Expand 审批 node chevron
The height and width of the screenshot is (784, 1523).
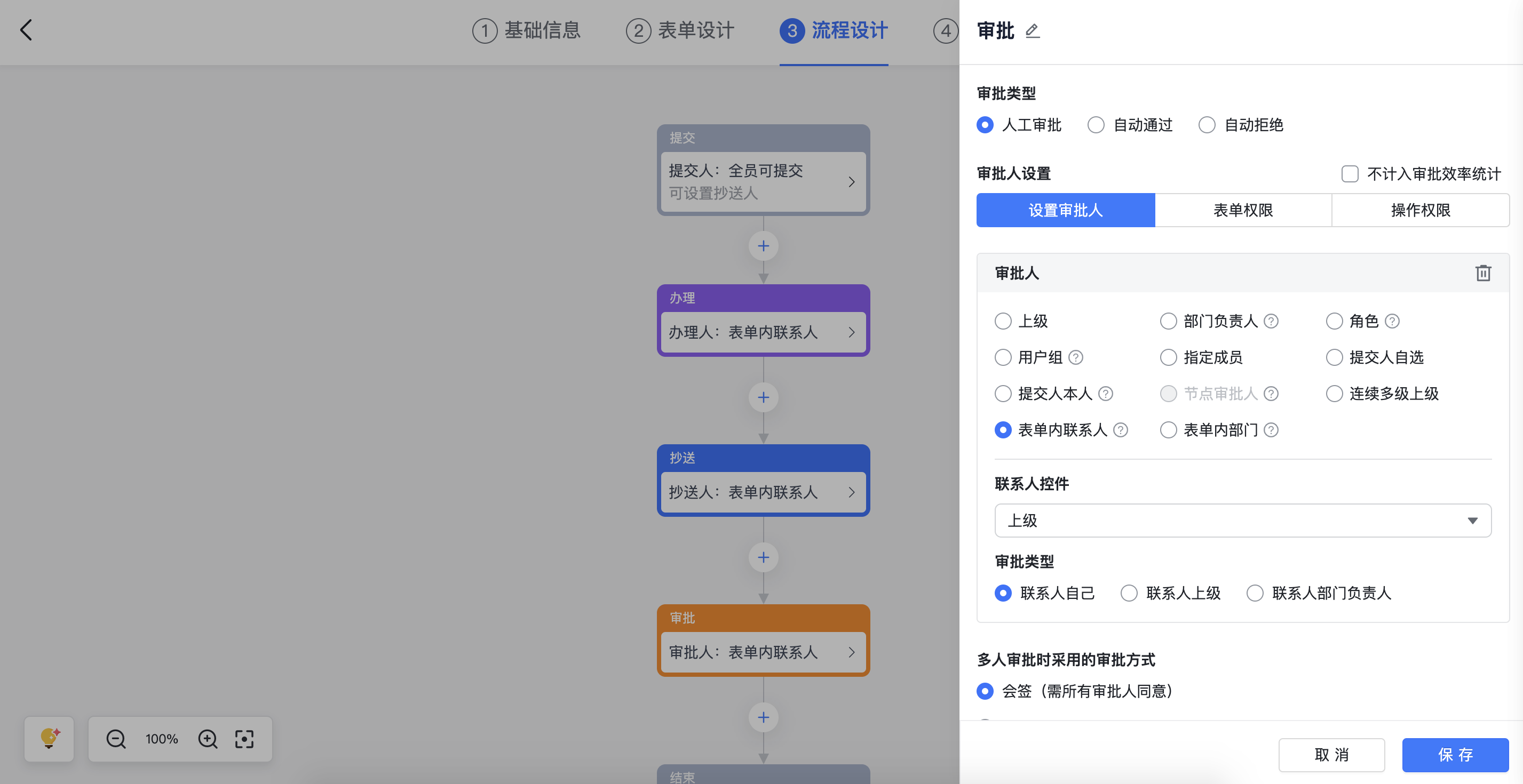click(851, 652)
